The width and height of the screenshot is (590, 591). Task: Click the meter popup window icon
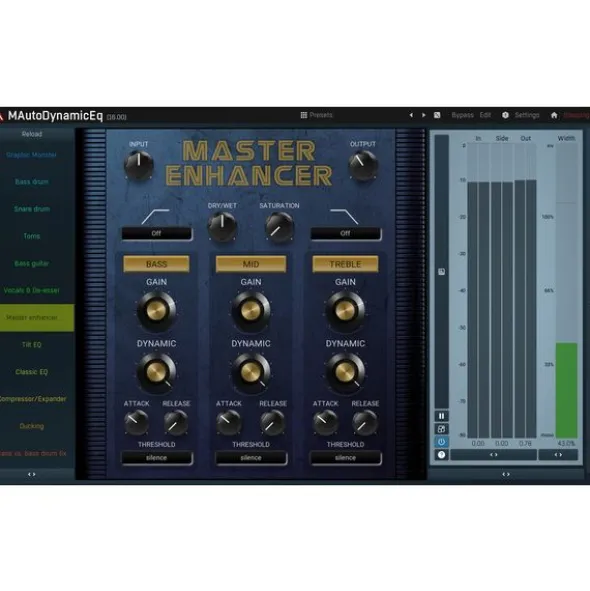tap(441, 429)
